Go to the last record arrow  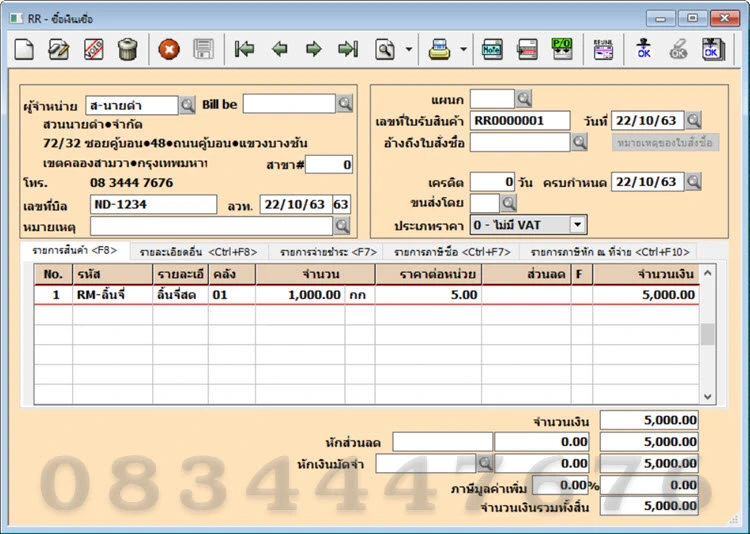tap(348, 49)
